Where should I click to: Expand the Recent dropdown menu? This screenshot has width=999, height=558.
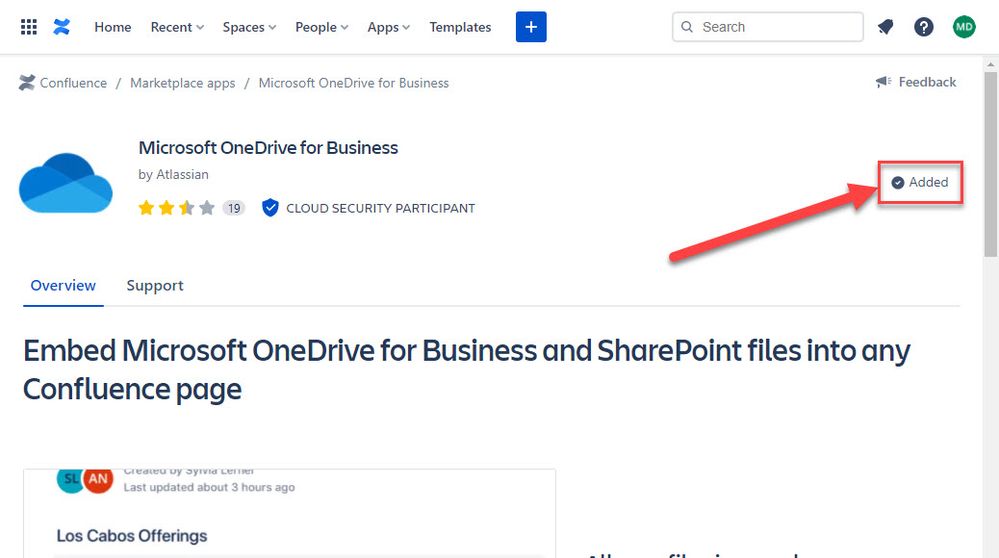(x=177, y=27)
